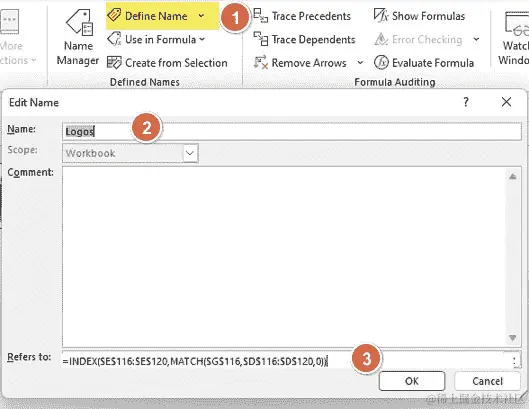Click the Trace Dependents icon
529x409 pixels.
[x=260, y=39]
